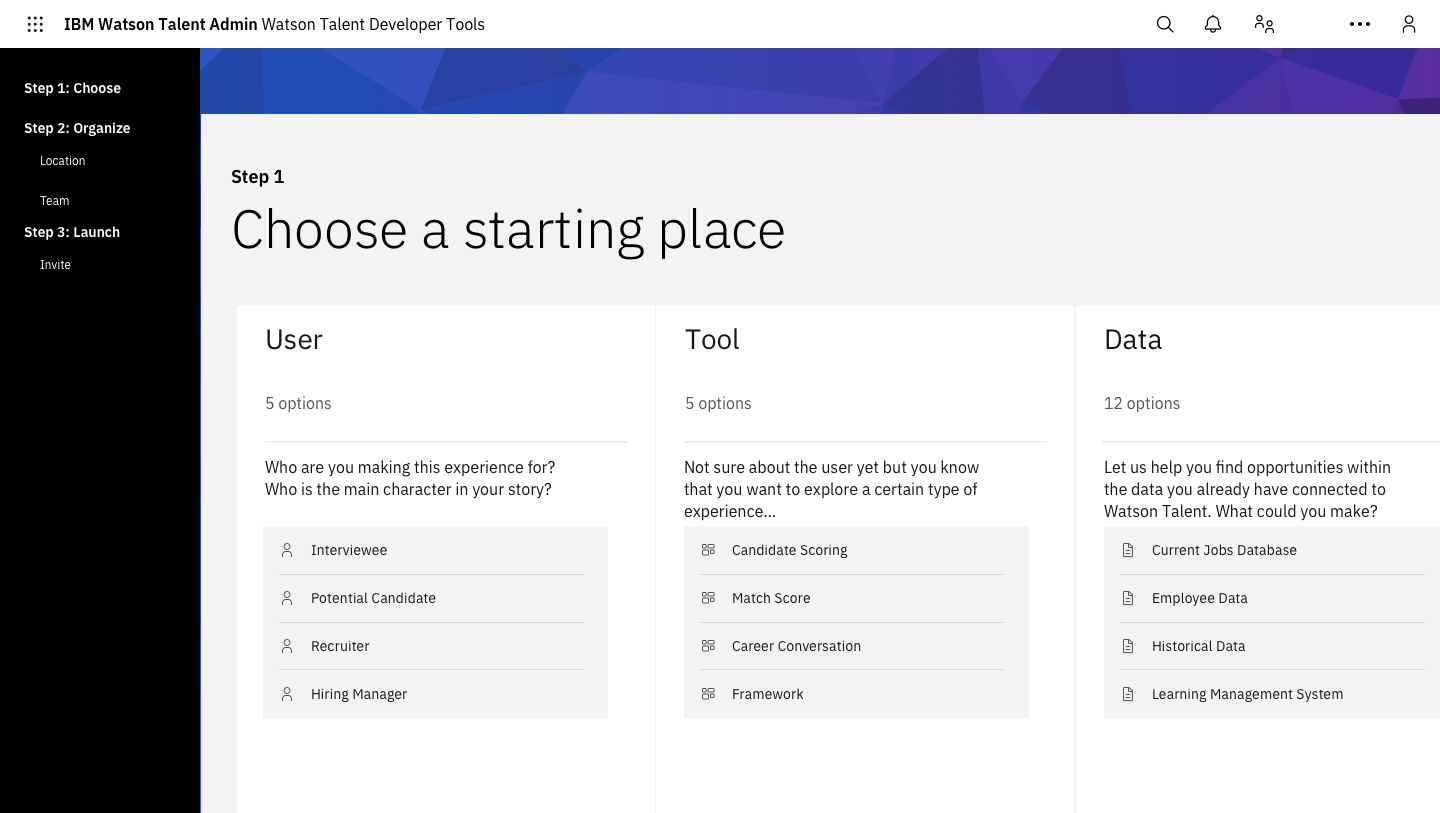The height and width of the screenshot is (813, 1440).
Task: Select the Recruiter user option
Action: click(x=435, y=646)
